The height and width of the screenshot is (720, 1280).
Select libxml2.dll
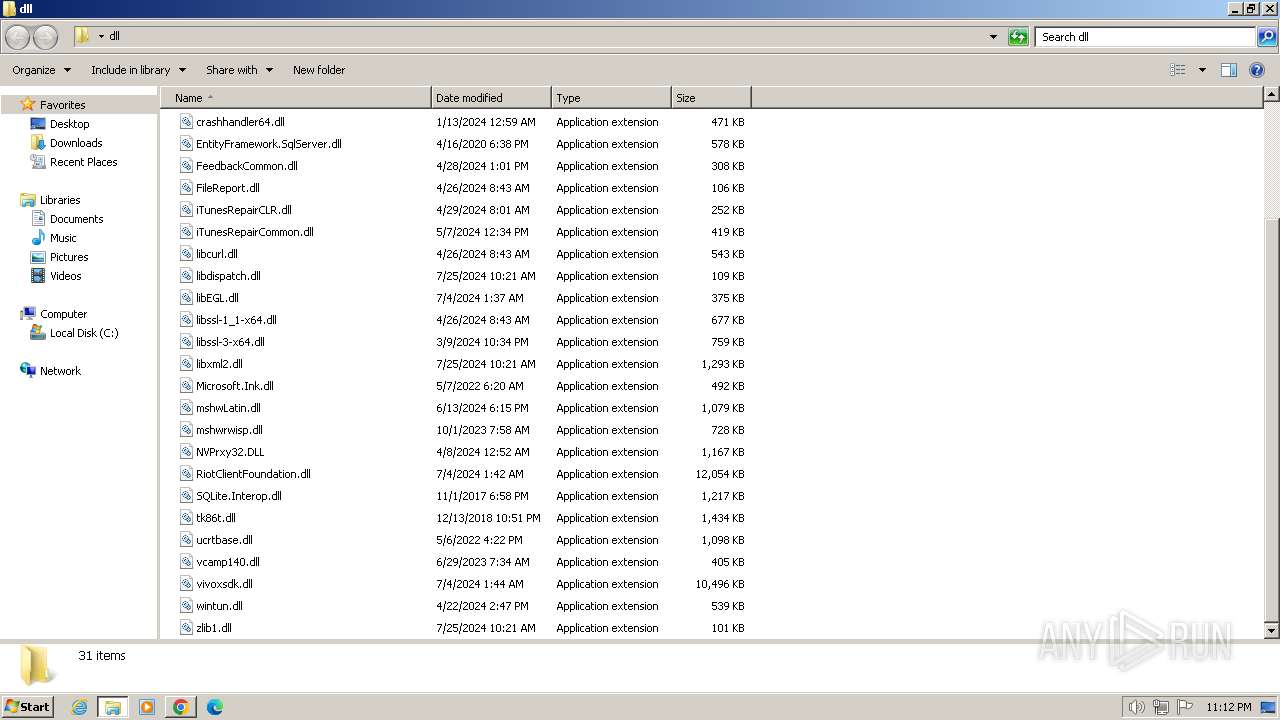click(219, 364)
